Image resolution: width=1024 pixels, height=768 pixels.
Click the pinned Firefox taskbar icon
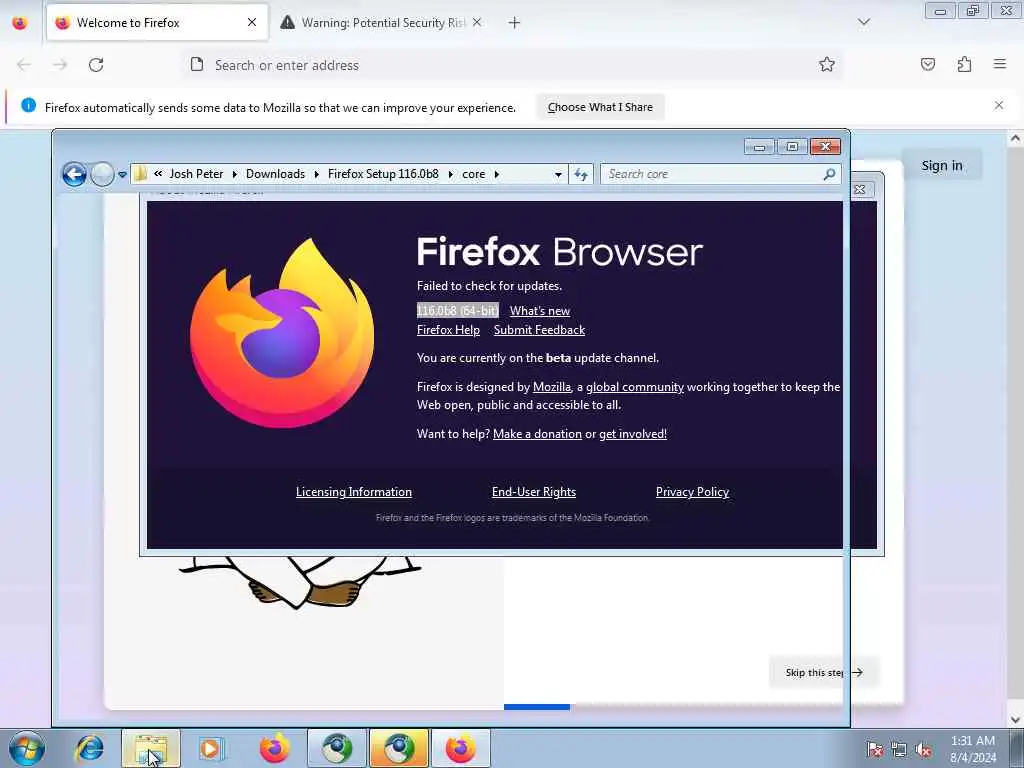pyautogui.click(x=274, y=748)
